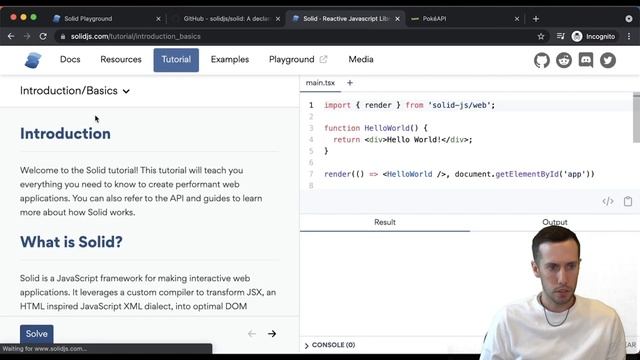Select the Tutorial nav item

click(176, 60)
